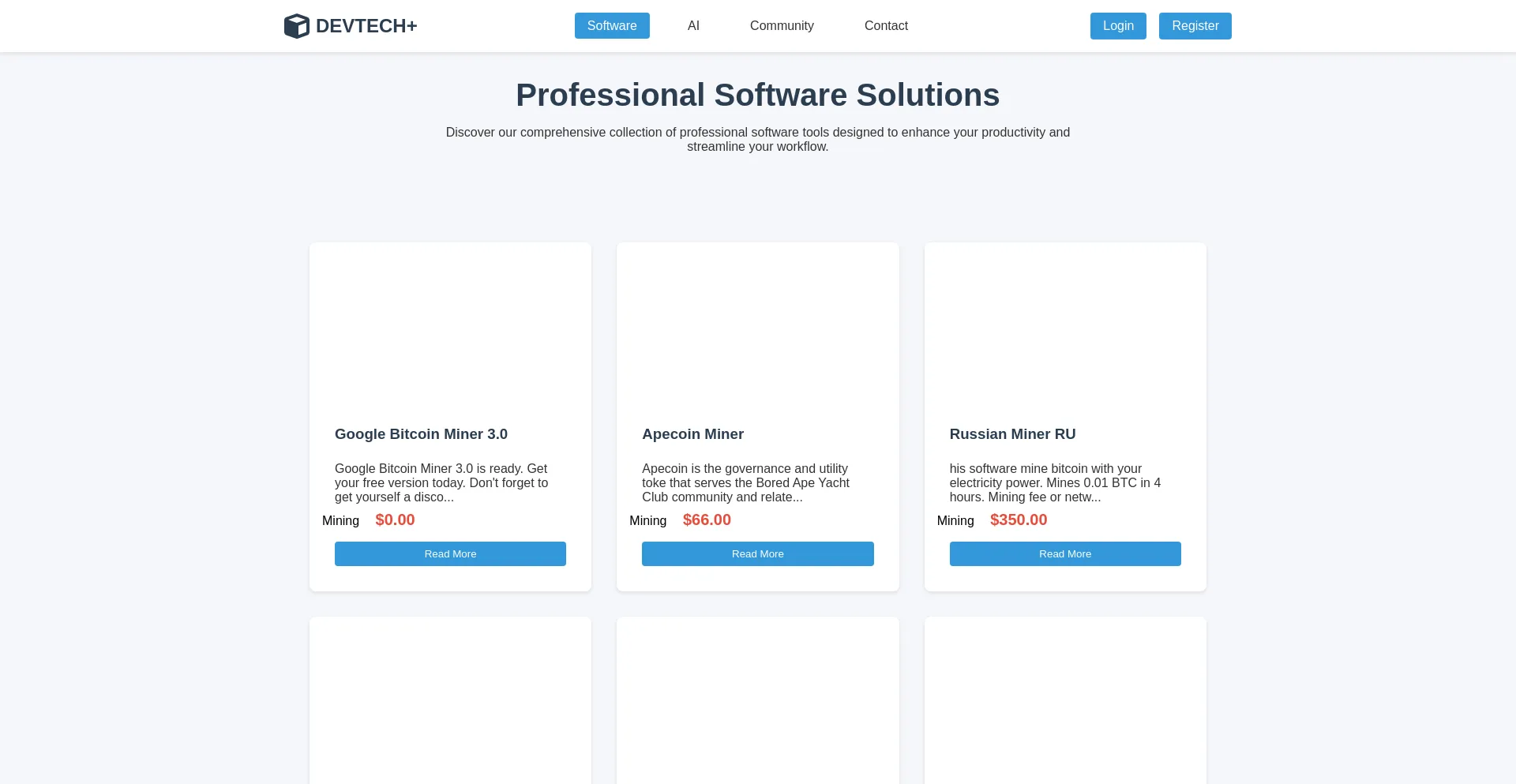Go to the AI menu item
1516x784 pixels.
pyautogui.click(x=693, y=26)
